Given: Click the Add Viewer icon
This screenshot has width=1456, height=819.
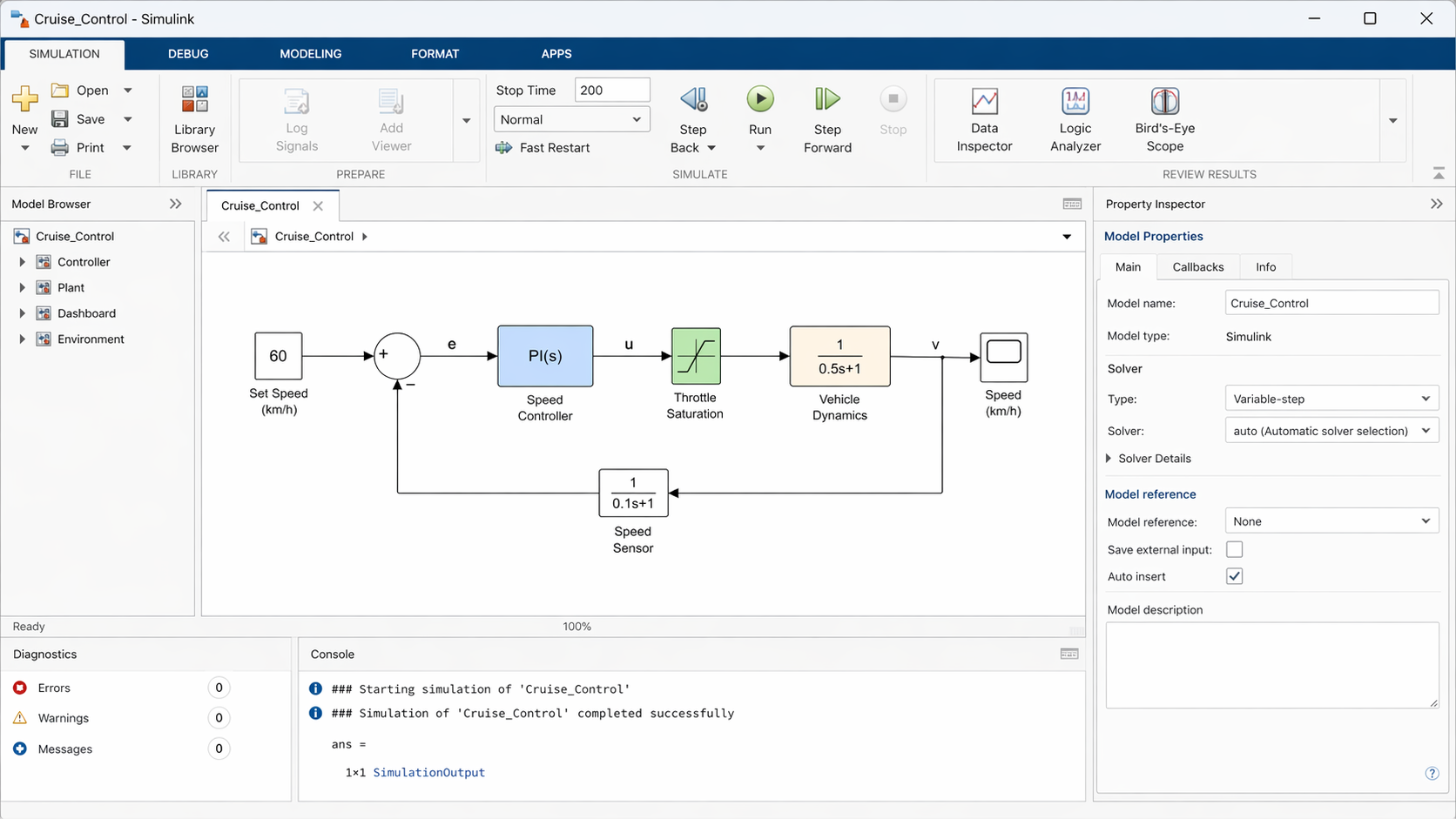Looking at the screenshot, I should tap(391, 102).
